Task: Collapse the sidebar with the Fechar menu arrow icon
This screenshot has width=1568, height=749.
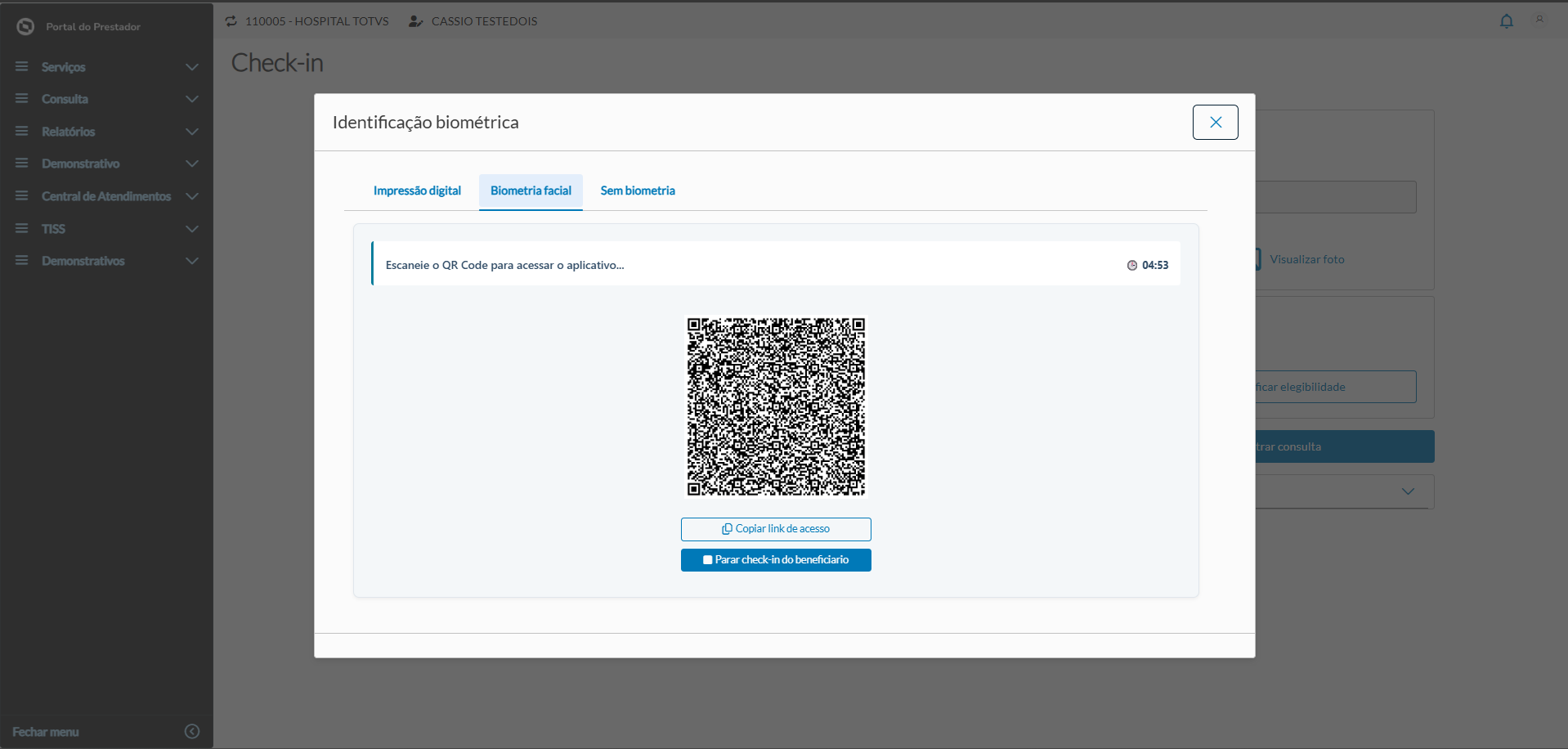Action: (x=192, y=732)
